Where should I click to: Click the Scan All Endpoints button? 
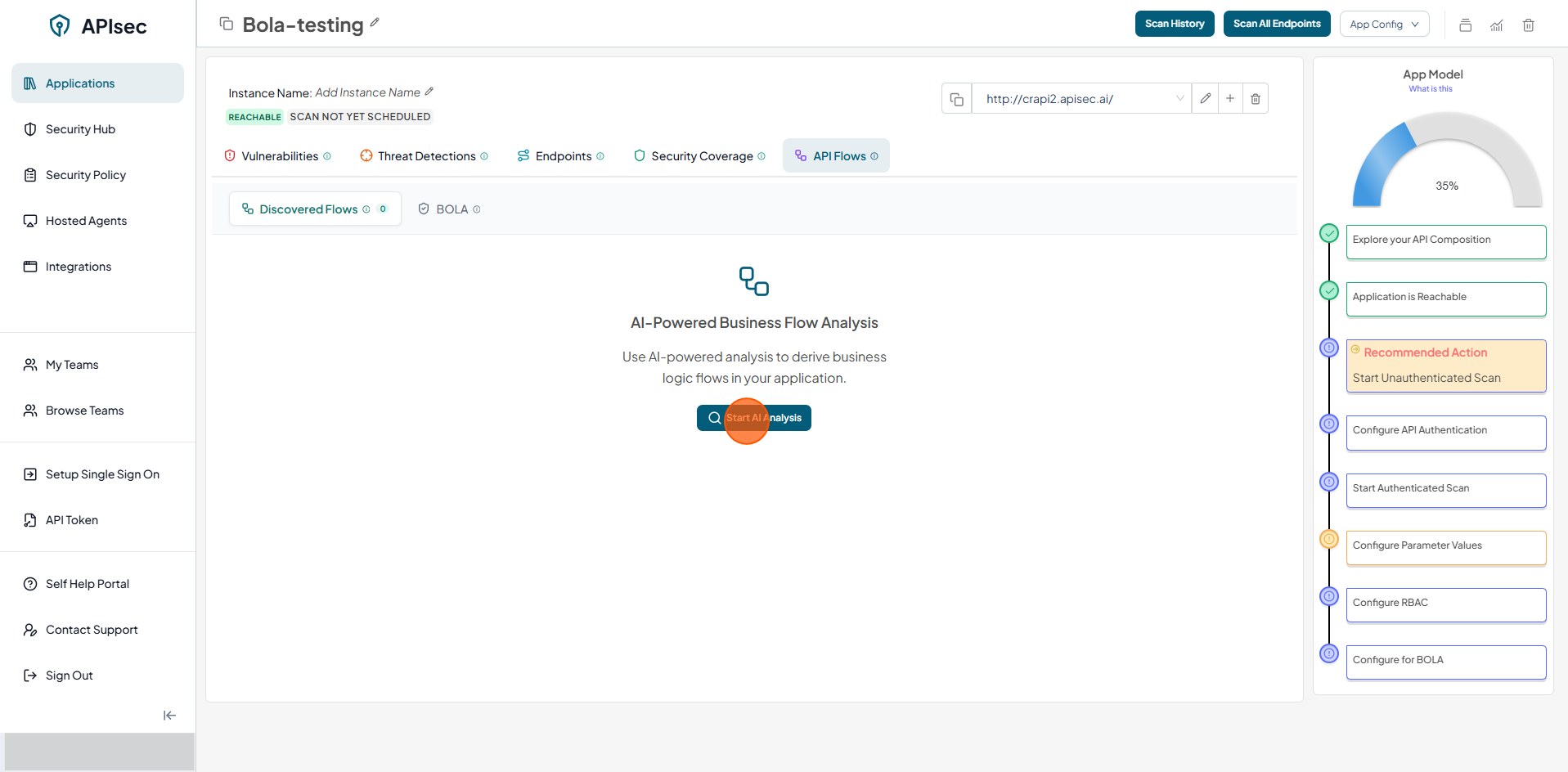click(1276, 24)
